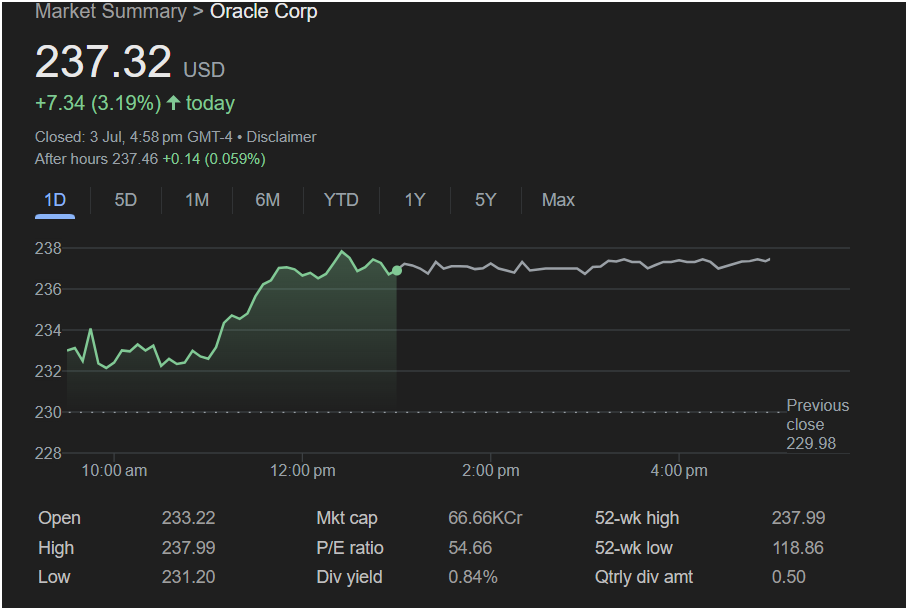This screenshot has width=908, height=610.
Task: Open the Disclaimer link
Action: point(281,137)
